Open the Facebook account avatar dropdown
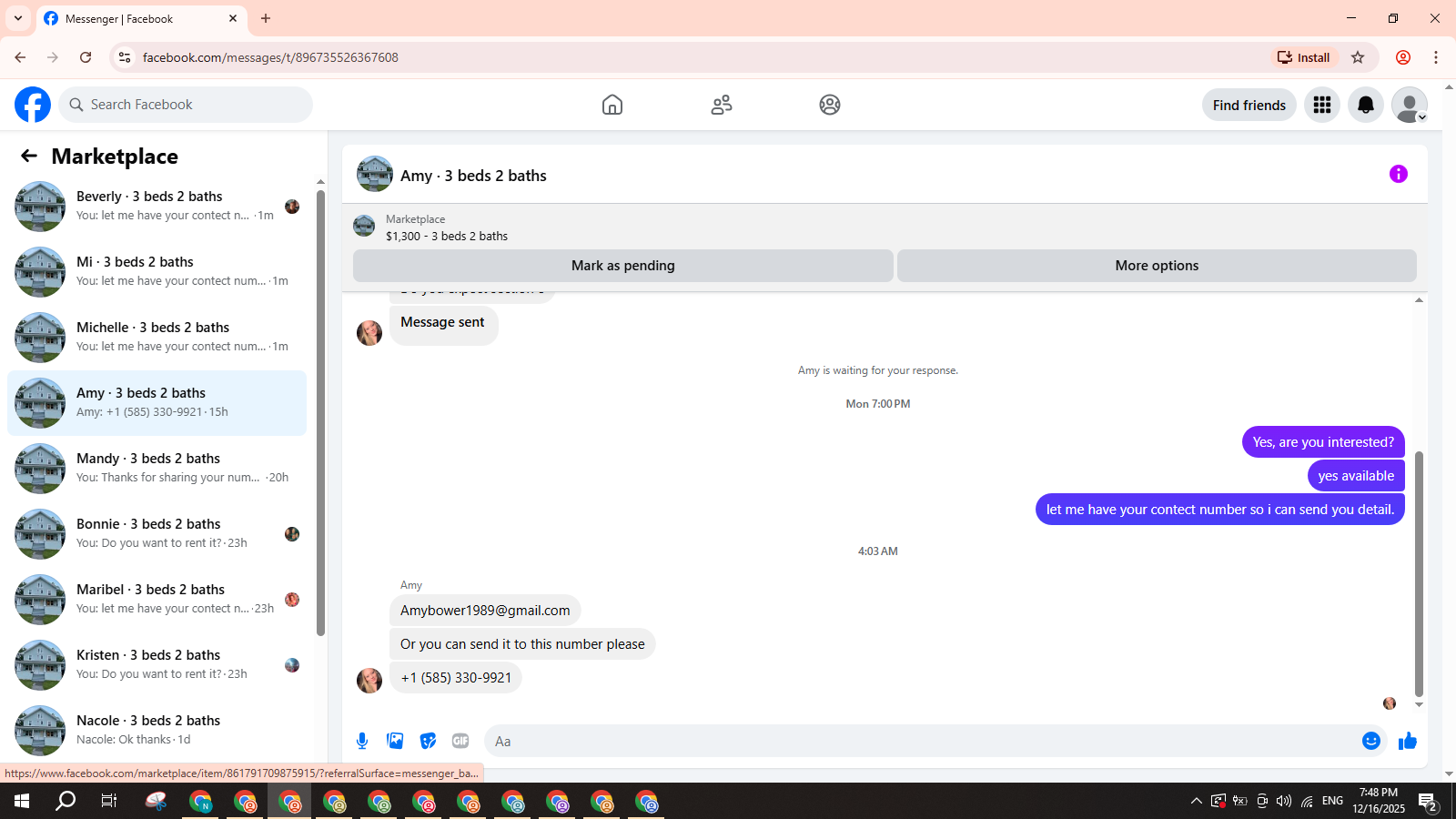1456x819 pixels. click(x=1410, y=105)
